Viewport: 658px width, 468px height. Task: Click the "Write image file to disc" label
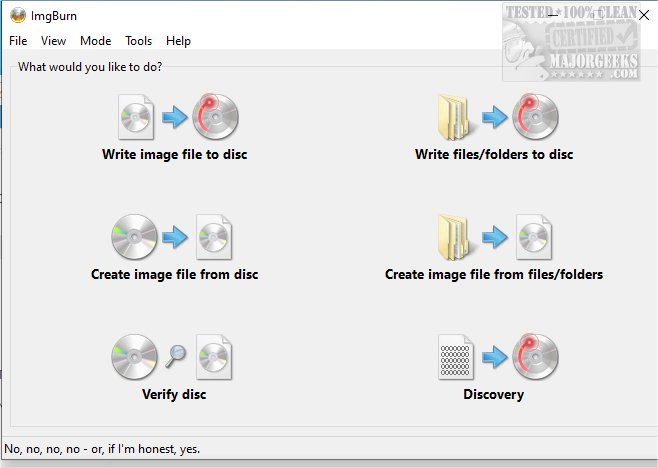(175, 155)
